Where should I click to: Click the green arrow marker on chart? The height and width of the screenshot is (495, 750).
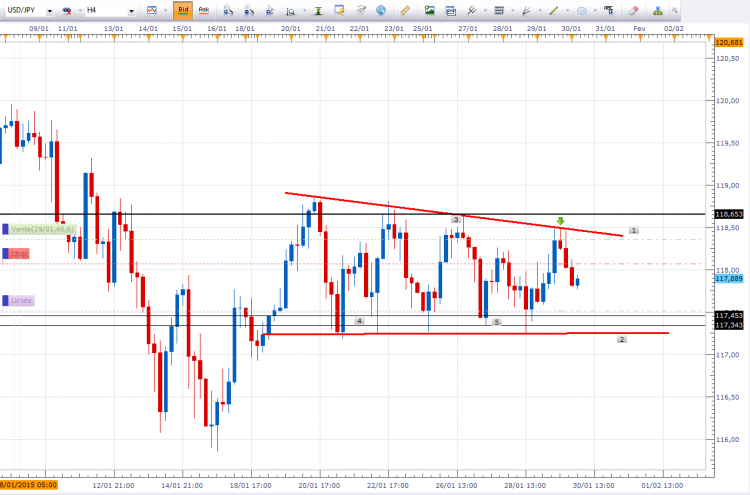pyautogui.click(x=561, y=221)
